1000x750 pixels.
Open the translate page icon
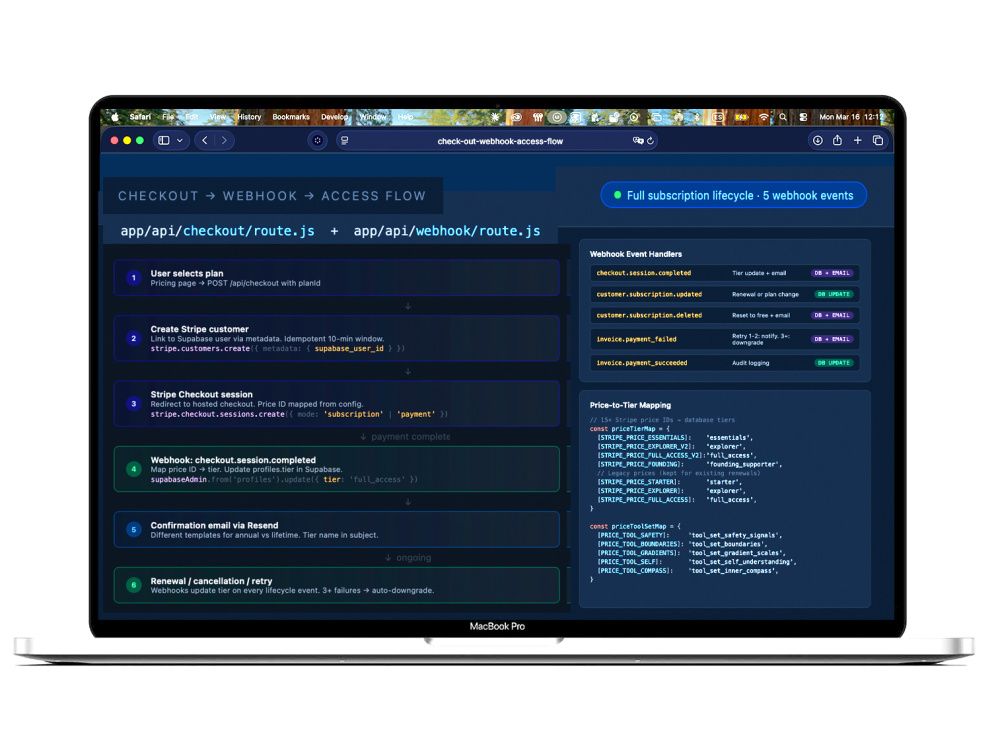[x=637, y=141]
